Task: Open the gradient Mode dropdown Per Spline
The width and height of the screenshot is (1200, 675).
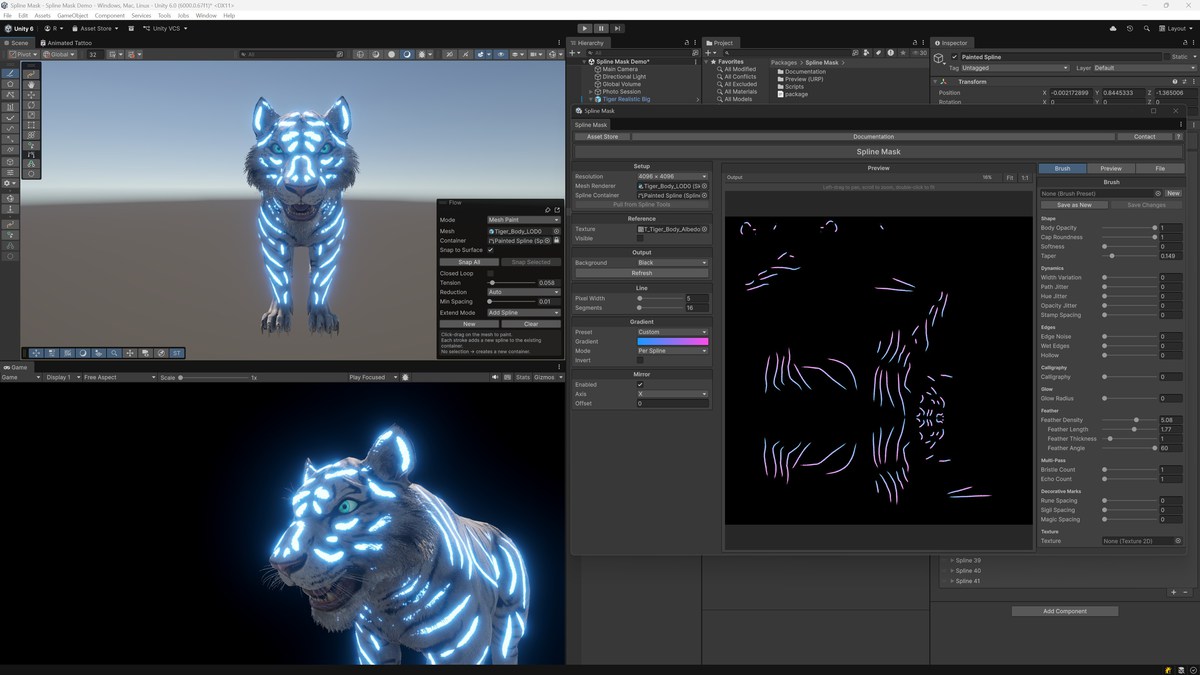Action: tap(672, 351)
